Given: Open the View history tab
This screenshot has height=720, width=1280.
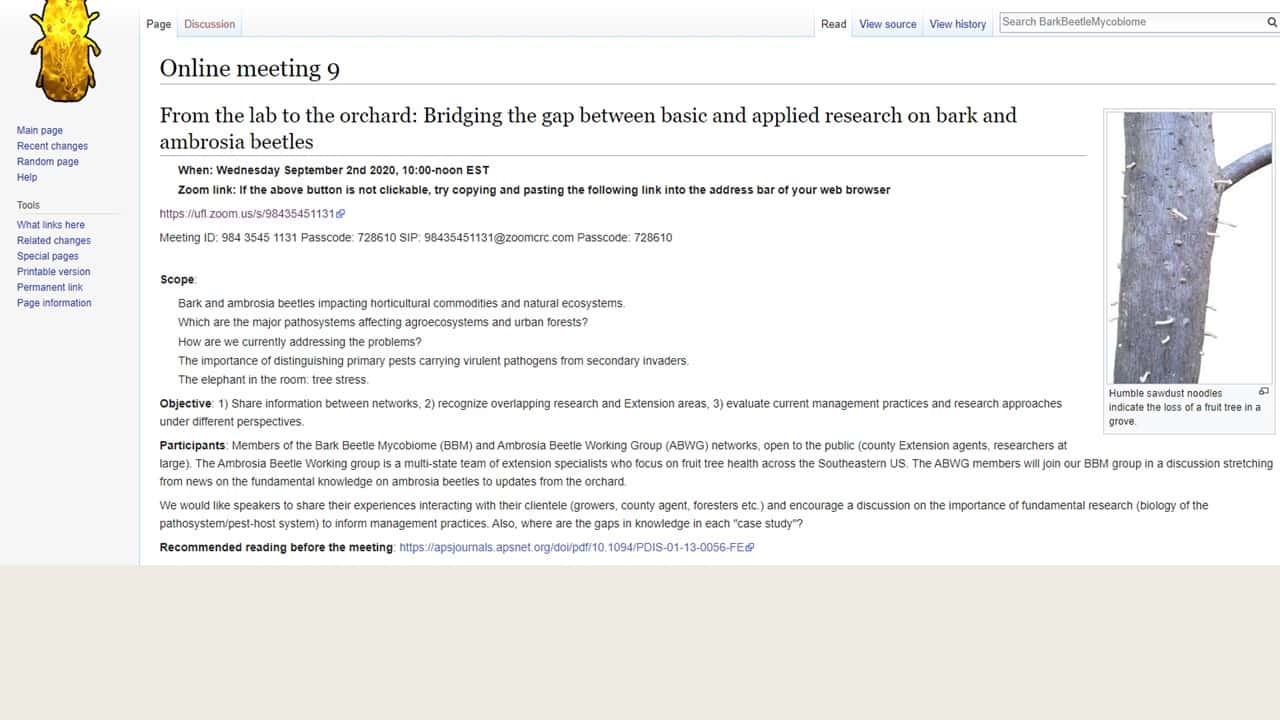Looking at the screenshot, I should (958, 24).
